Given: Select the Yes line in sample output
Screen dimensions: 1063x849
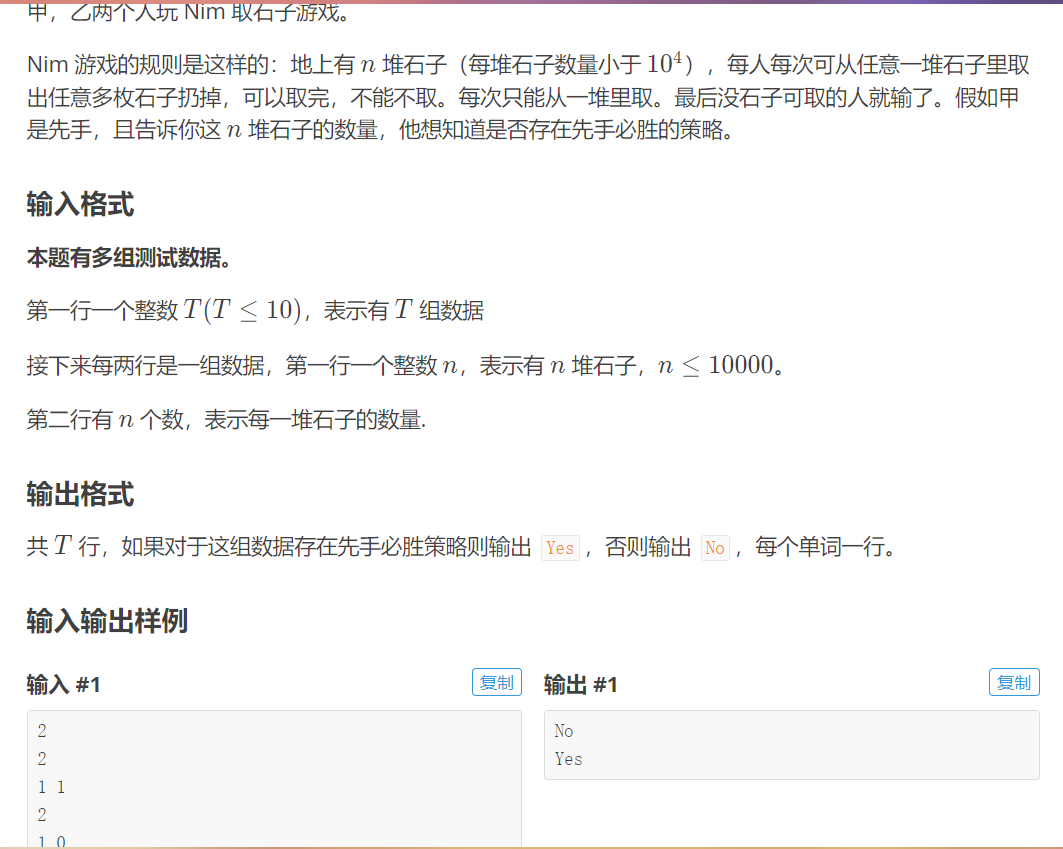Looking at the screenshot, I should (x=566, y=759).
